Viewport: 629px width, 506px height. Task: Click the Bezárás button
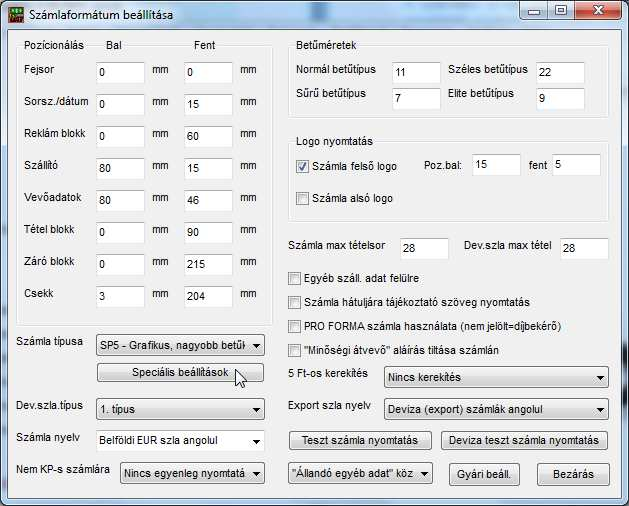click(573, 474)
